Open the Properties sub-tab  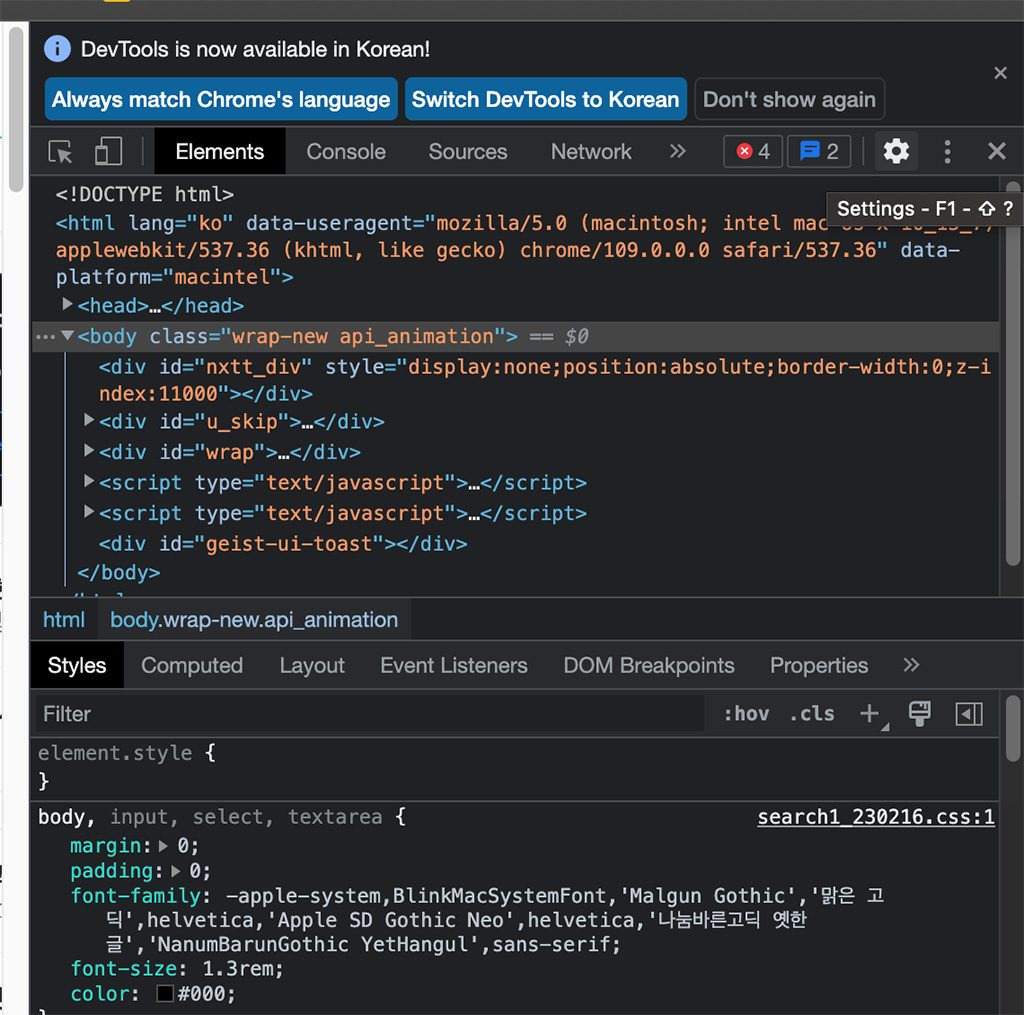pyautogui.click(x=819, y=665)
